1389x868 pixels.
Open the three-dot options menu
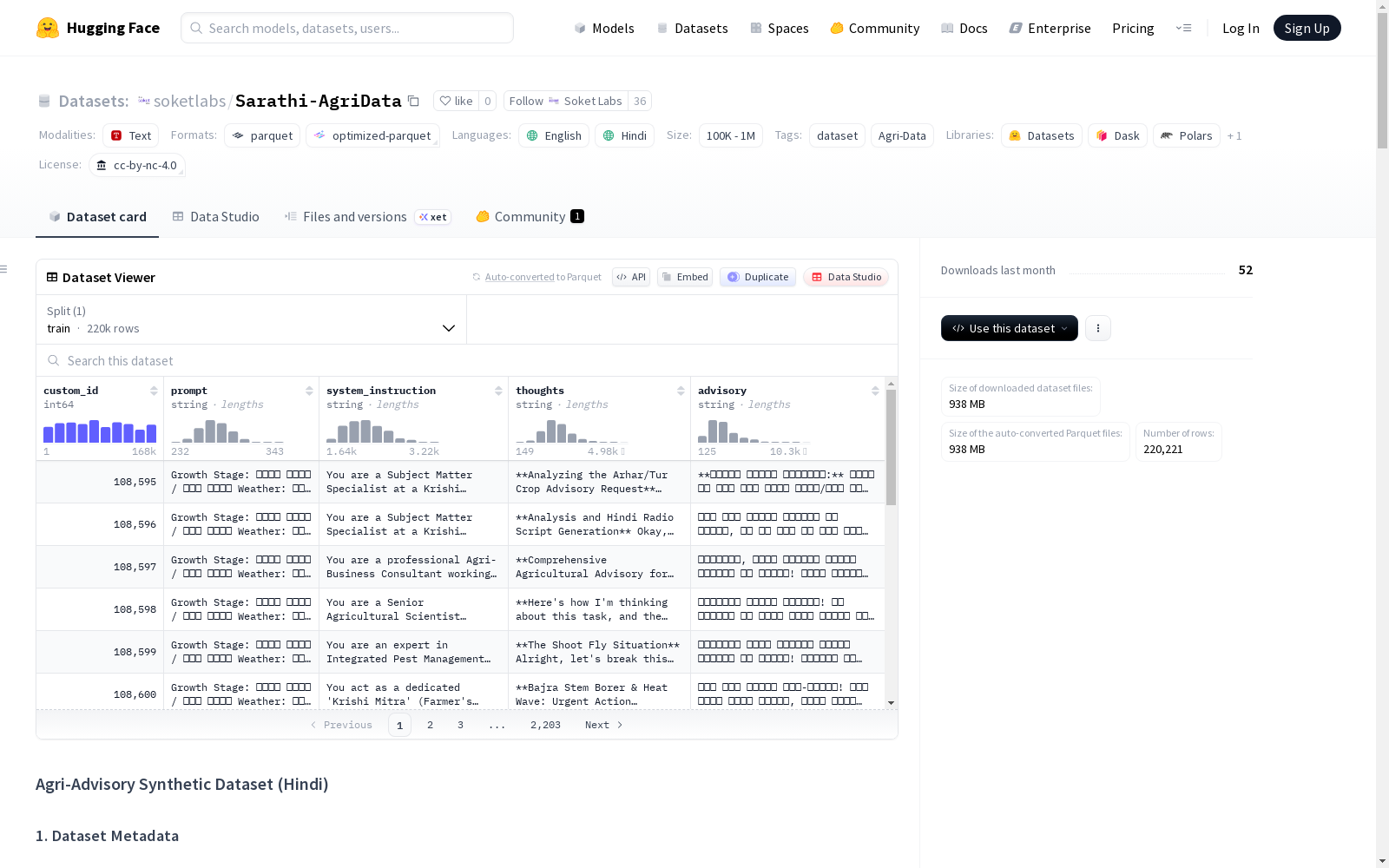[1098, 328]
